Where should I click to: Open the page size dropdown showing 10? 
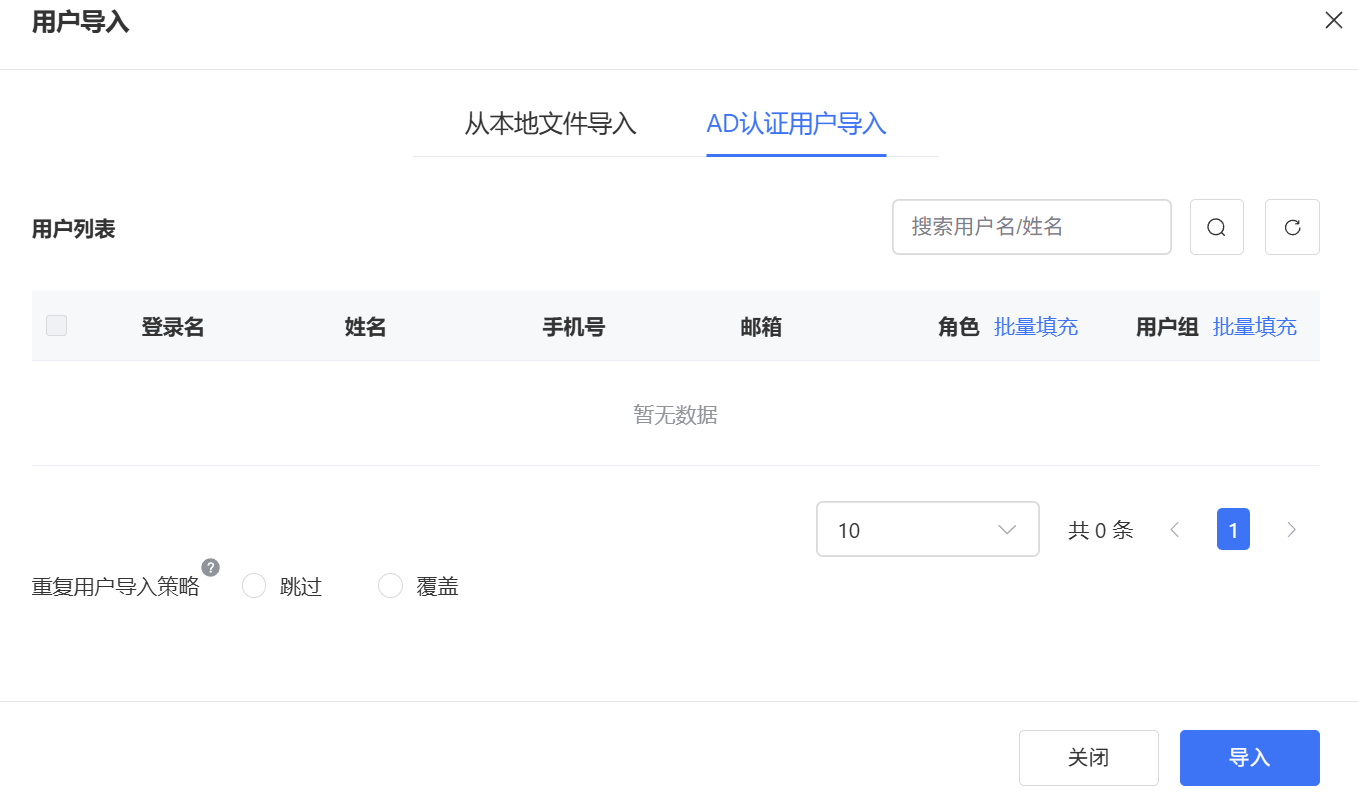tap(927, 529)
